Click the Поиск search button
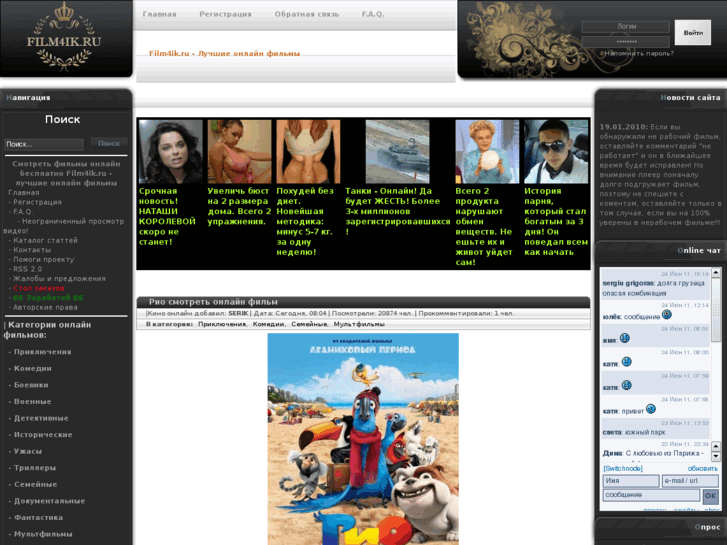The image size is (727, 545). 109,143
